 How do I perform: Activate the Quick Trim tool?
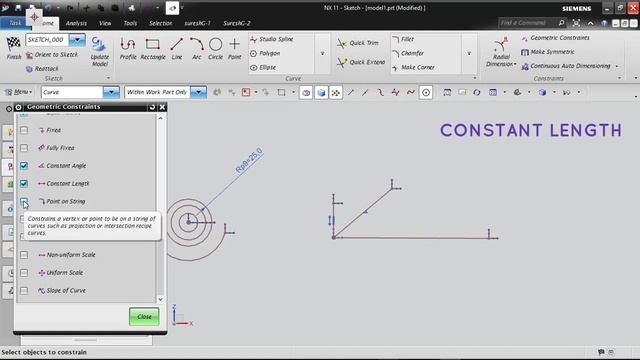(x=358, y=43)
